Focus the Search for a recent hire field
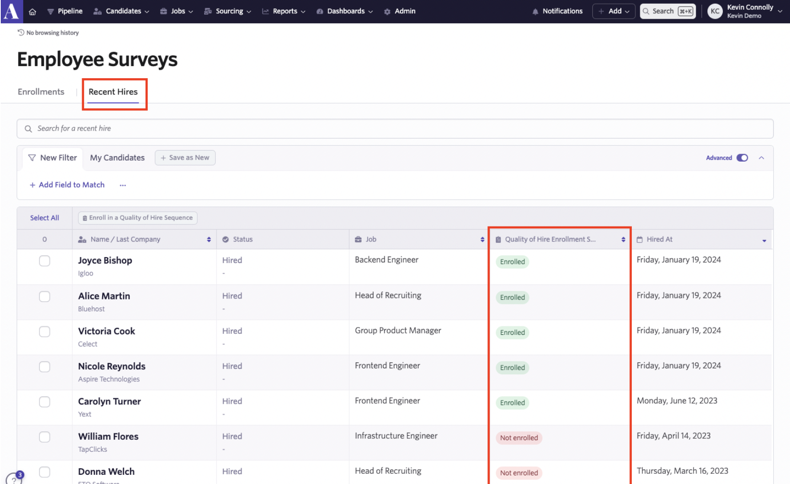 (395, 128)
